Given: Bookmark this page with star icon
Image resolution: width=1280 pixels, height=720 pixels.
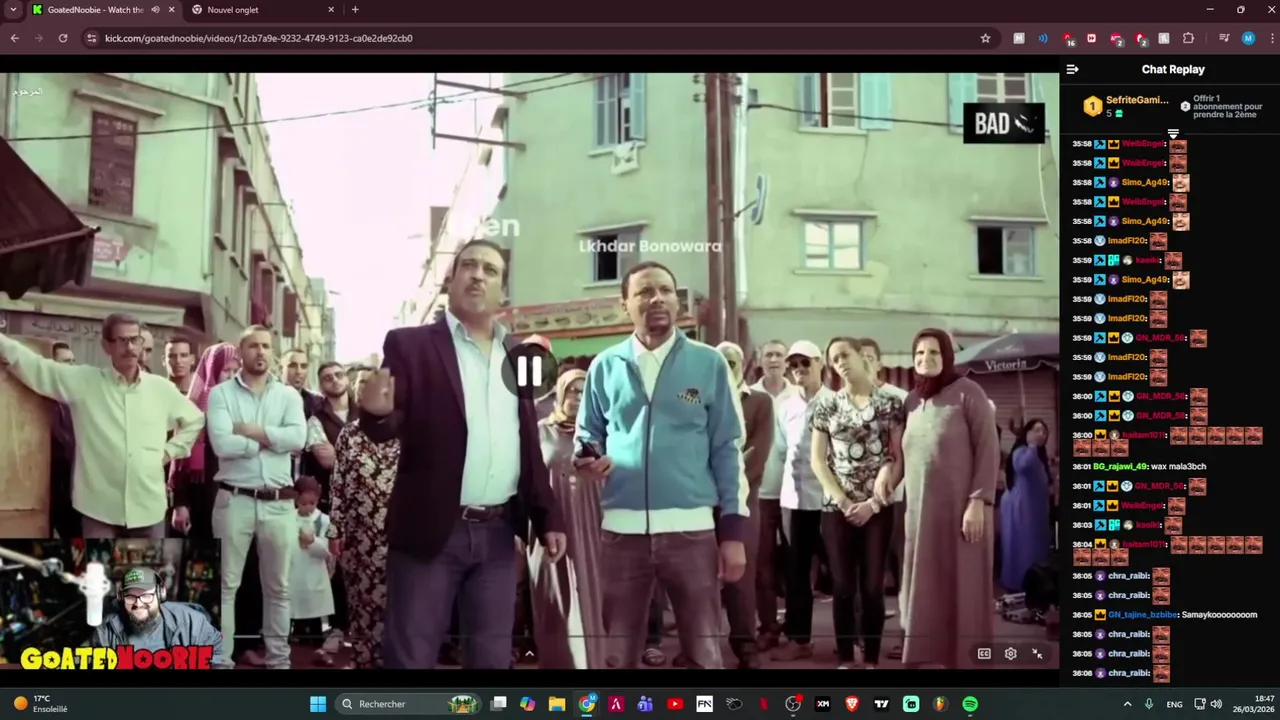Looking at the screenshot, I should (x=985, y=38).
